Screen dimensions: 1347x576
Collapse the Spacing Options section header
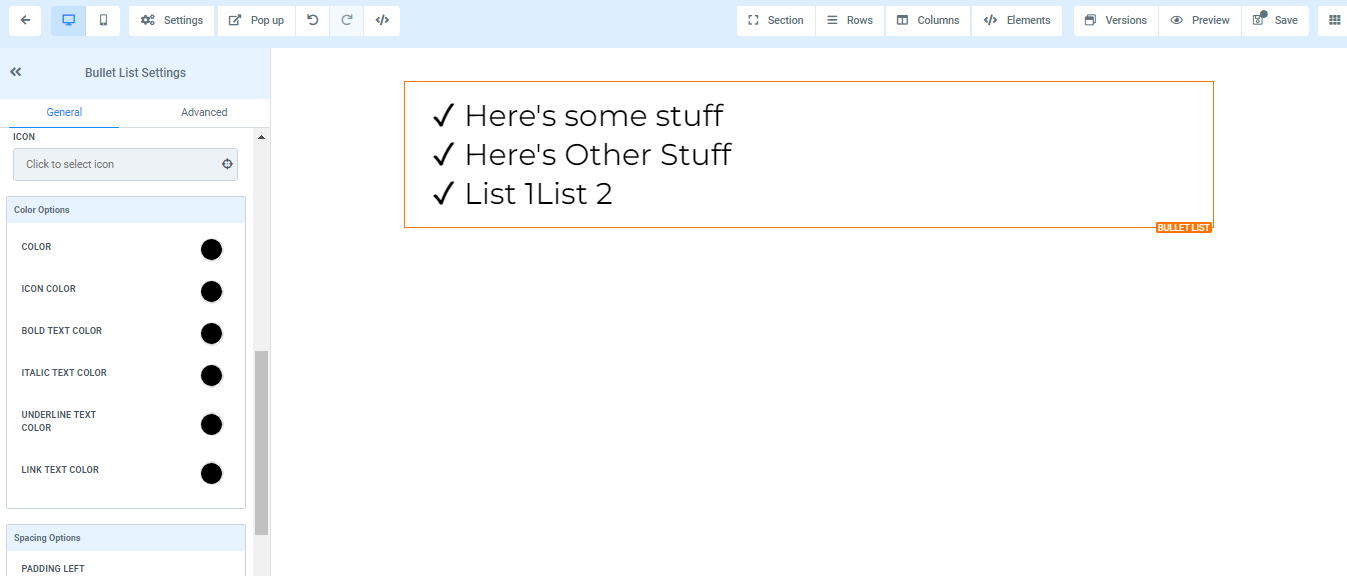coord(126,538)
